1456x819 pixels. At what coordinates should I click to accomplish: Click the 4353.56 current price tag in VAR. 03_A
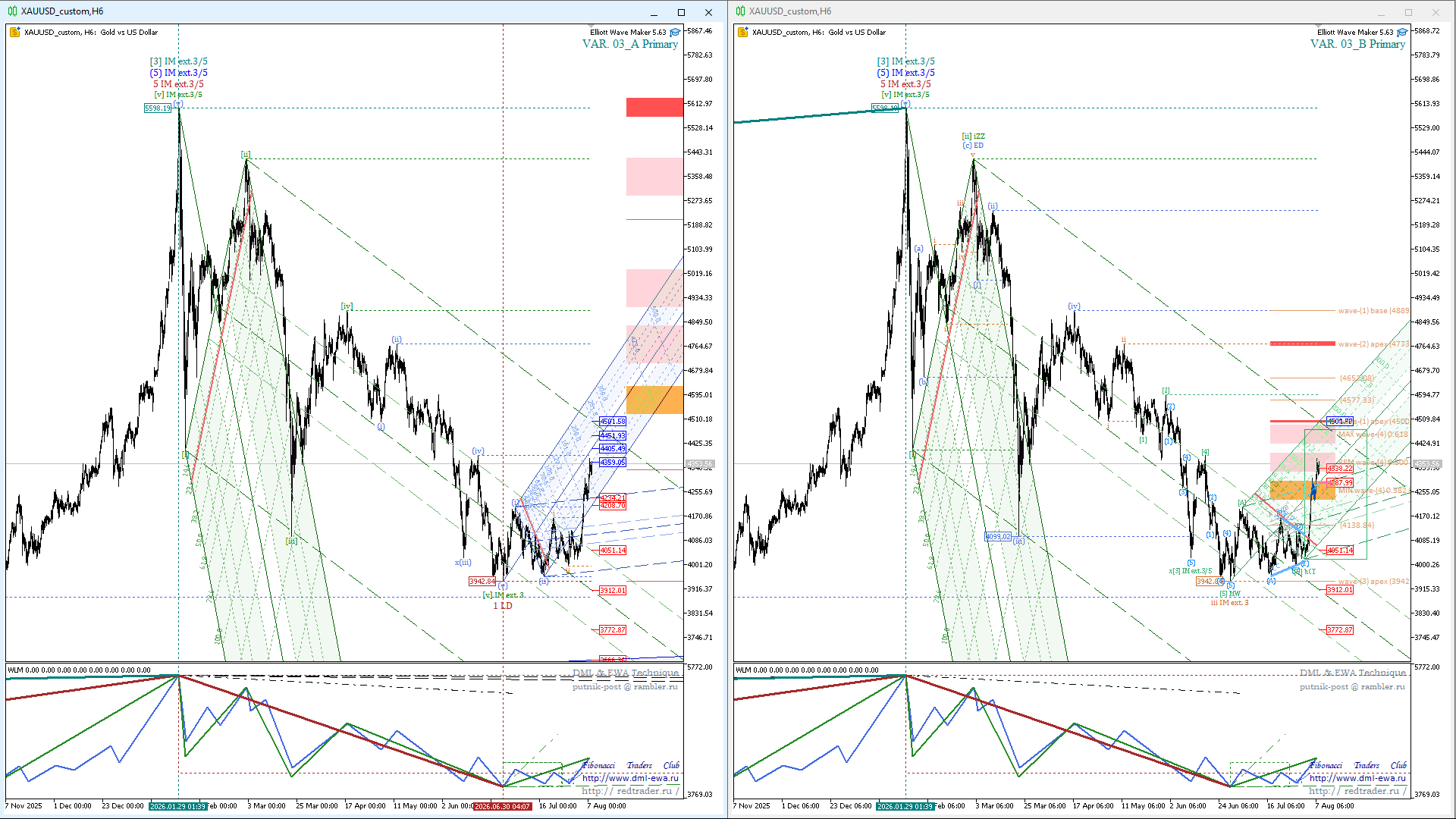[x=700, y=464]
